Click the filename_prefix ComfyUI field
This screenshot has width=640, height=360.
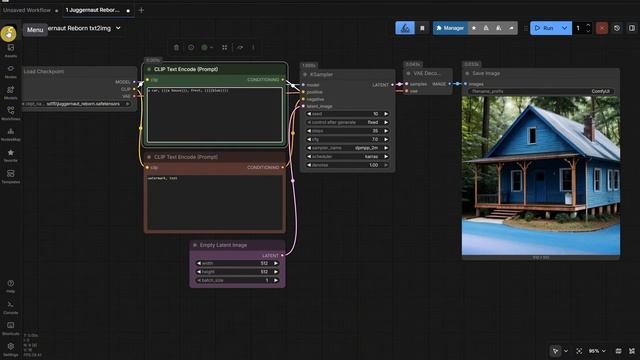[x=540, y=91]
